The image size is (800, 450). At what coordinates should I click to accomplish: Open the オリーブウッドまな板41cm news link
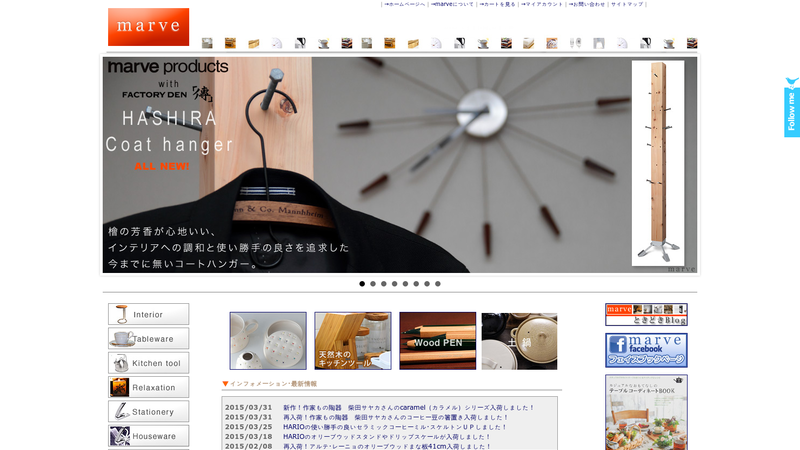tap(387, 446)
